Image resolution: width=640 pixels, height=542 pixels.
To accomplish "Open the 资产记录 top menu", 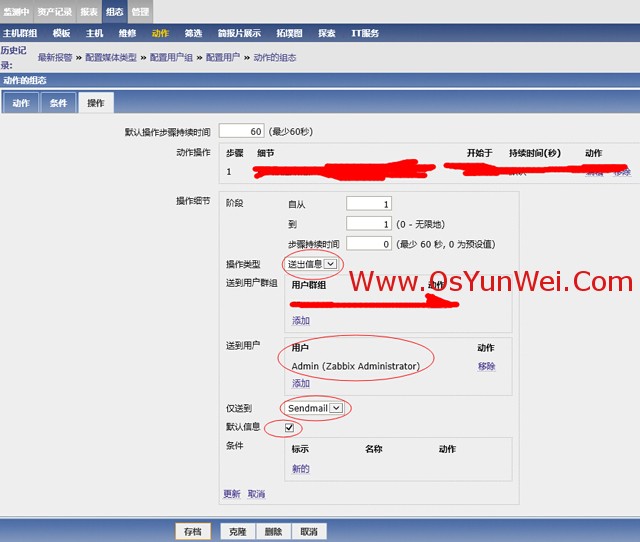I will pyautogui.click(x=54, y=11).
